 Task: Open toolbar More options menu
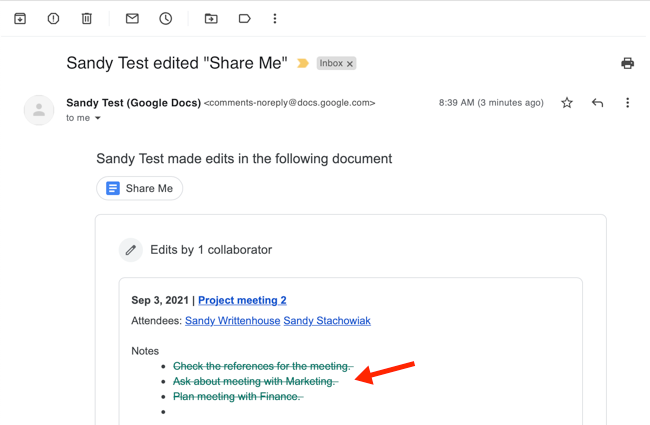[x=275, y=19]
